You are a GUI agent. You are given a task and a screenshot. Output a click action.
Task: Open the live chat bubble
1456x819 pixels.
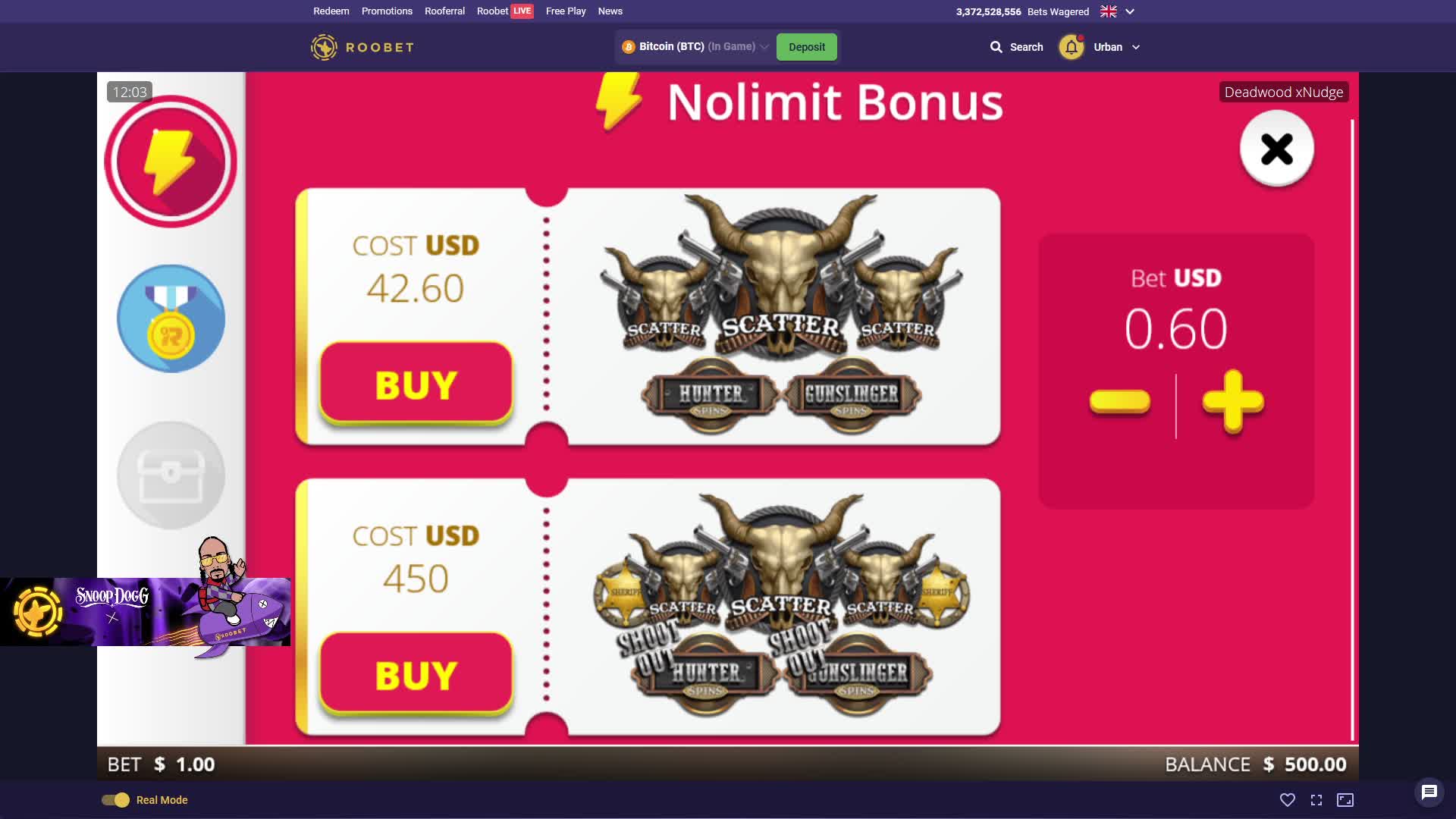1429,792
